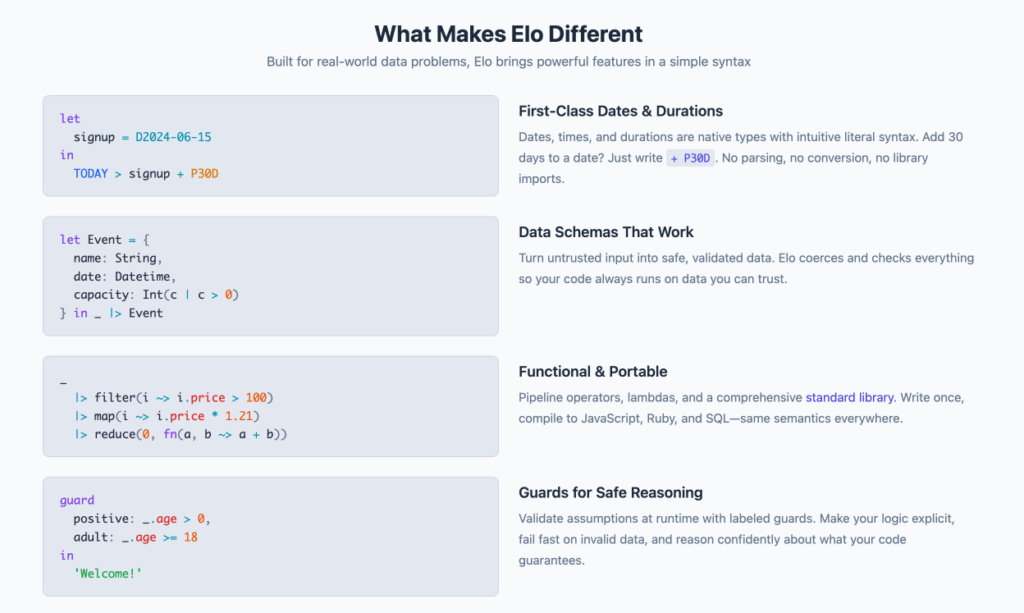Click the capacity Int constraint code line

(156, 294)
